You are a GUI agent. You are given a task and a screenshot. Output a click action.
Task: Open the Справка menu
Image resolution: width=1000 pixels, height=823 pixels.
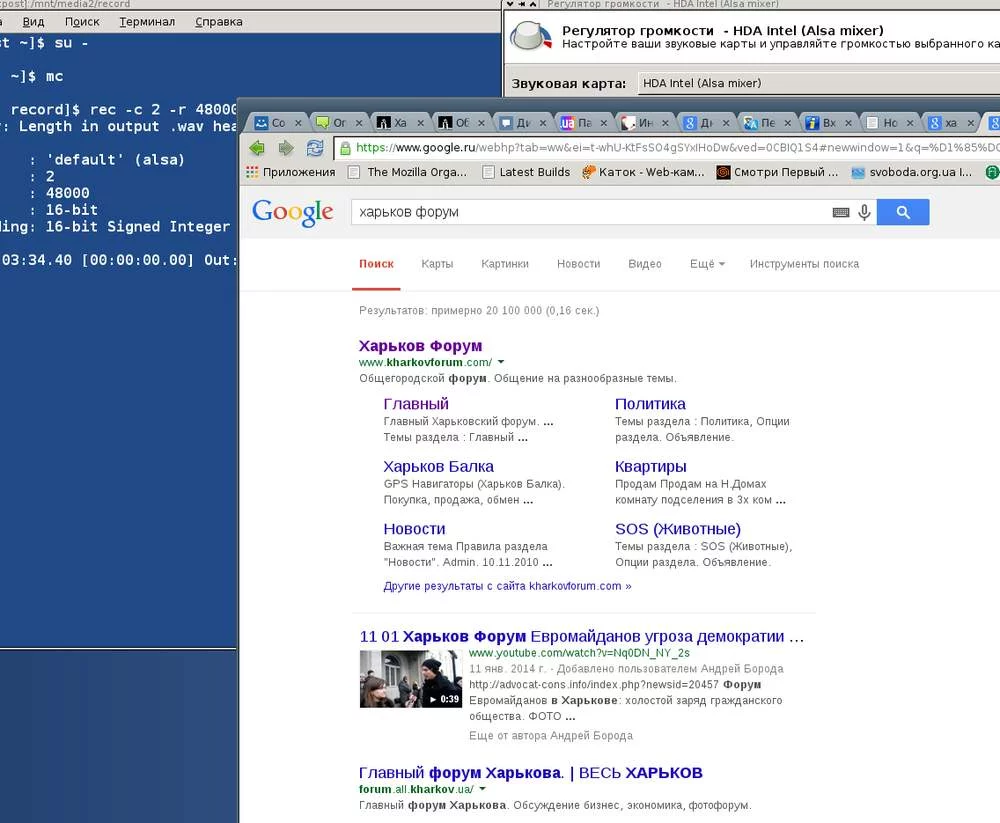(219, 22)
